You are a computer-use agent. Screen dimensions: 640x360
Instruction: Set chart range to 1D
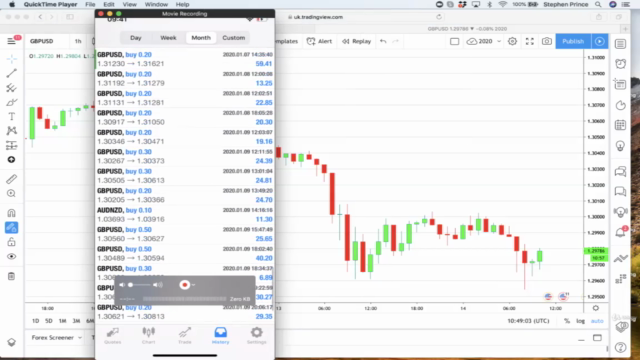tap(36, 321)
